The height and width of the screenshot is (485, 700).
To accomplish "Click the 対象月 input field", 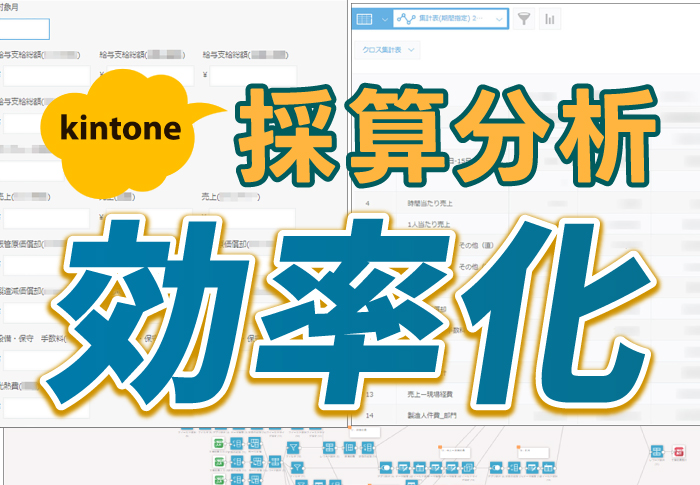I will coord(24,29).
